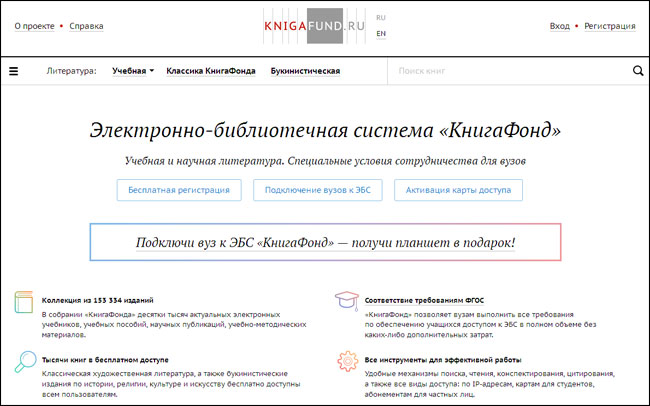Screen dimensions: 650x406
Task: Switch language to RU
Action: (381, 17)
